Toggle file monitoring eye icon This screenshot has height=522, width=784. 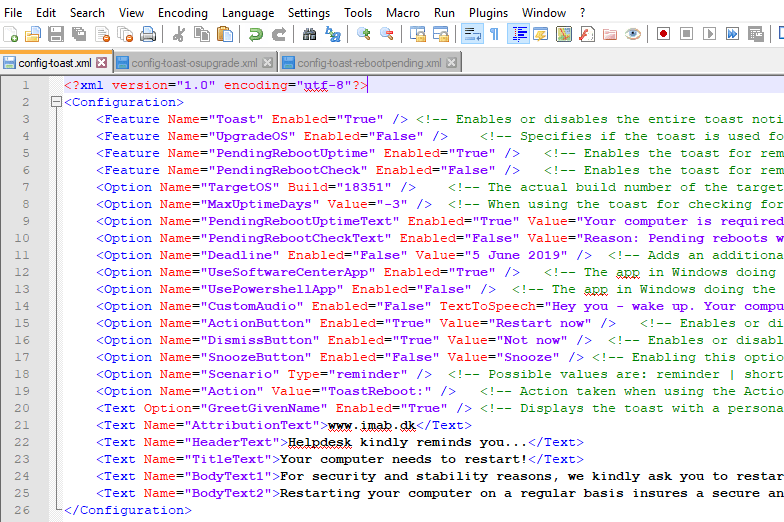click(x=632, y=34)
